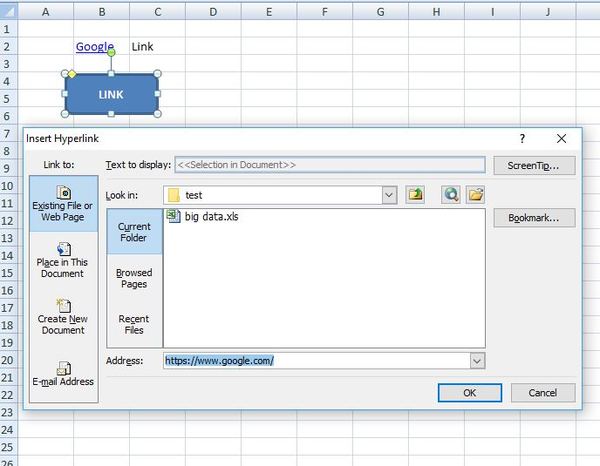
Task: Select Create New Document option
Action: click(63, 316)
